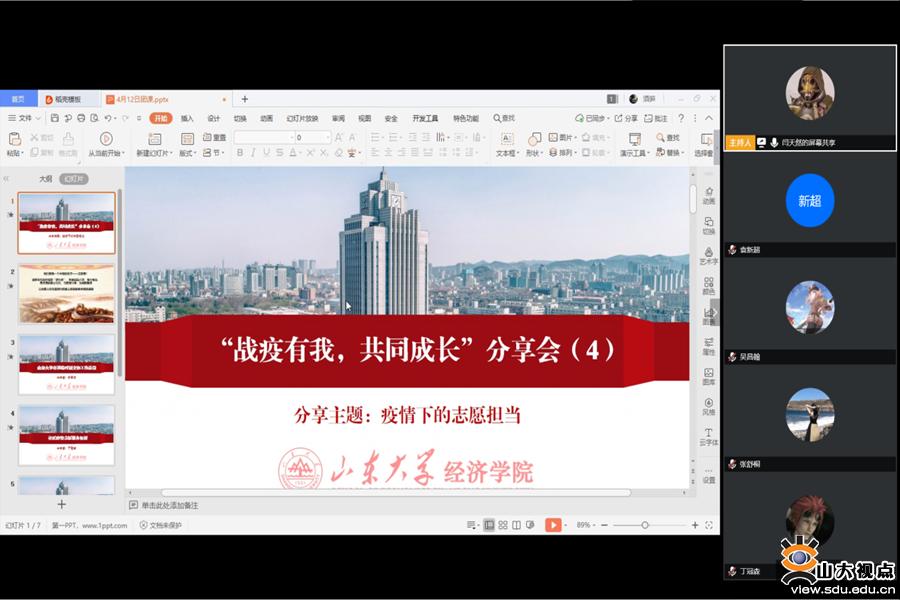Open the Animation (动画) ribbon tab

pyautogui.click(x=266, y=118)
